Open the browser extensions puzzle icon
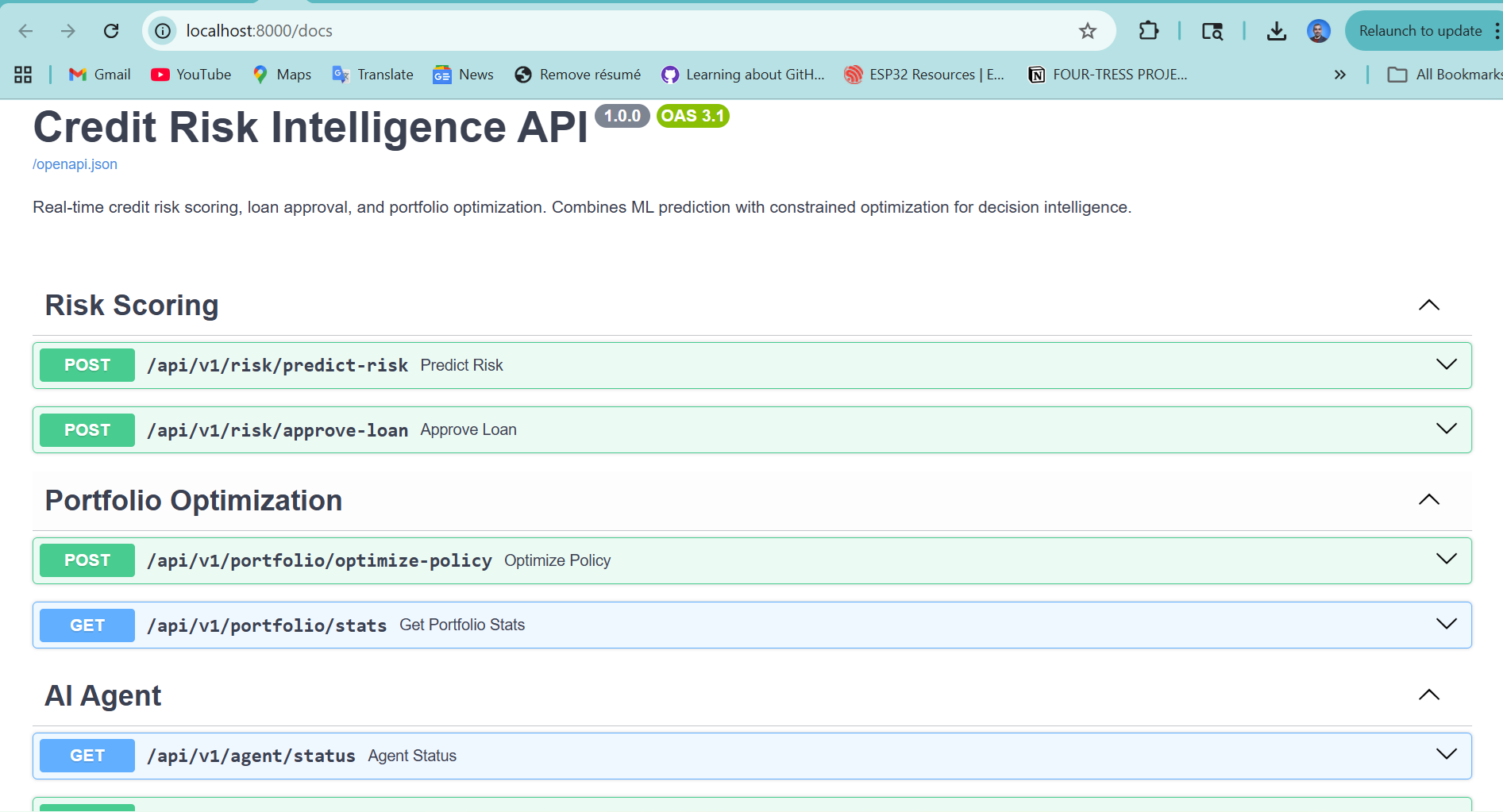This screenshot has width=1503, height=812. 1148,31
